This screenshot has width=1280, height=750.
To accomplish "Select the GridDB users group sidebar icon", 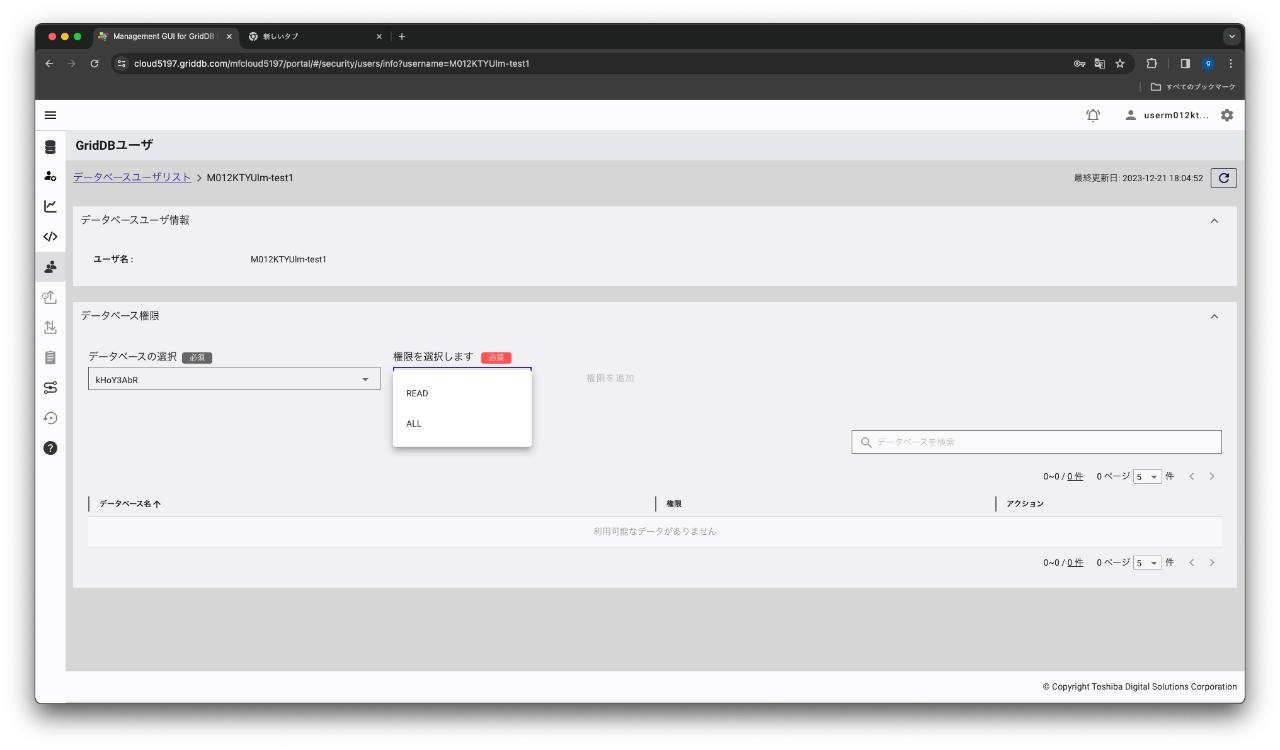I will (x=50, y=266).
